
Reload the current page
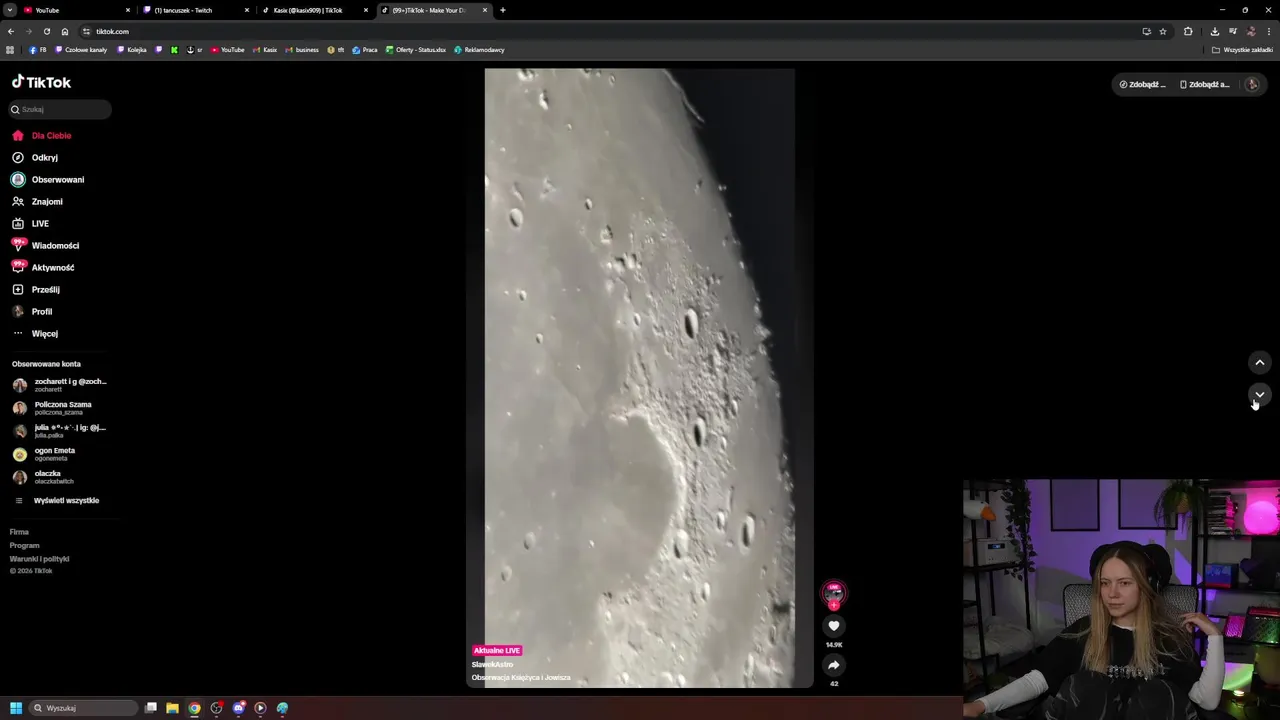coord(46,31)
